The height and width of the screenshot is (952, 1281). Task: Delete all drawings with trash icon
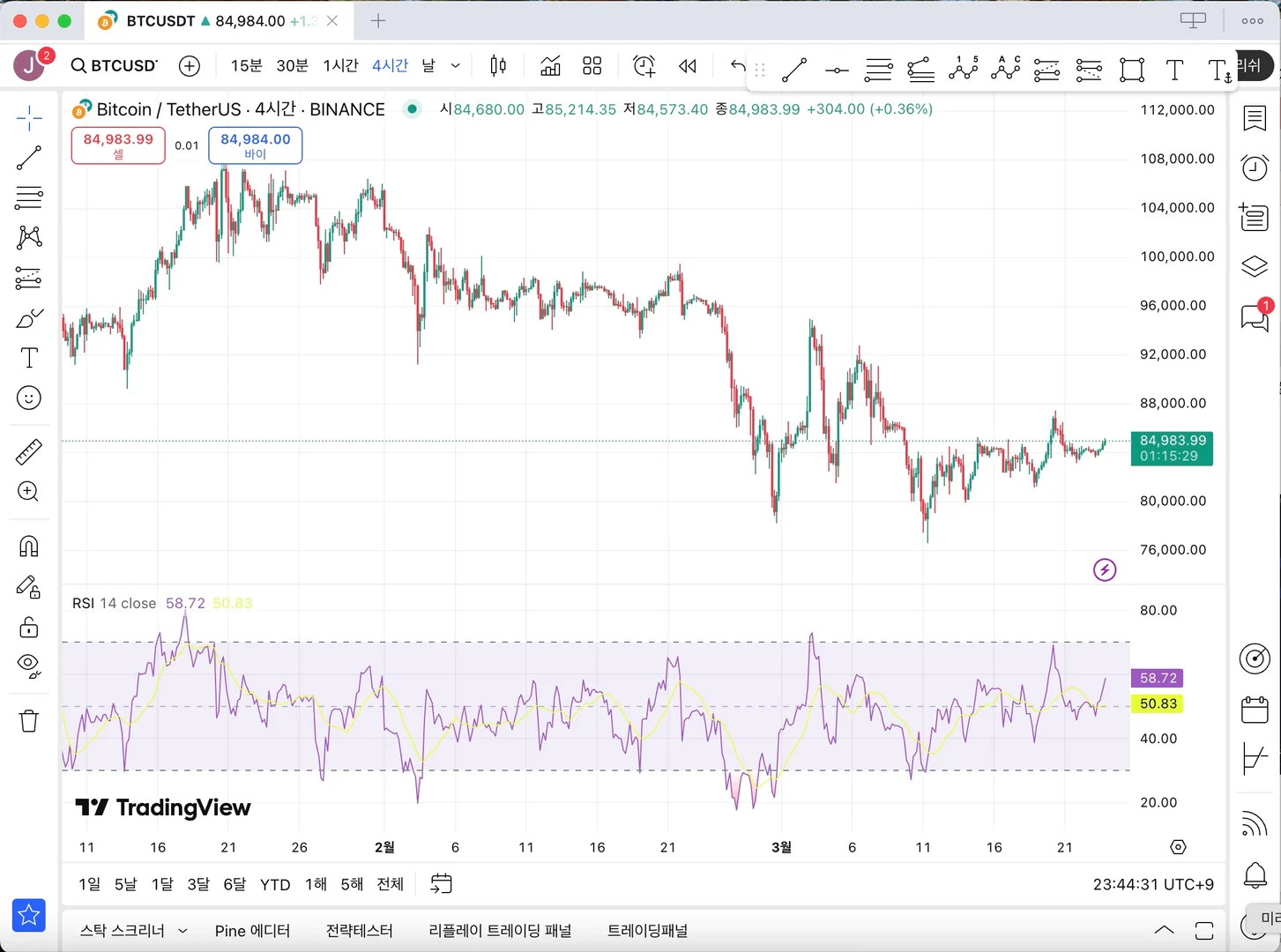tap(29, 721)
